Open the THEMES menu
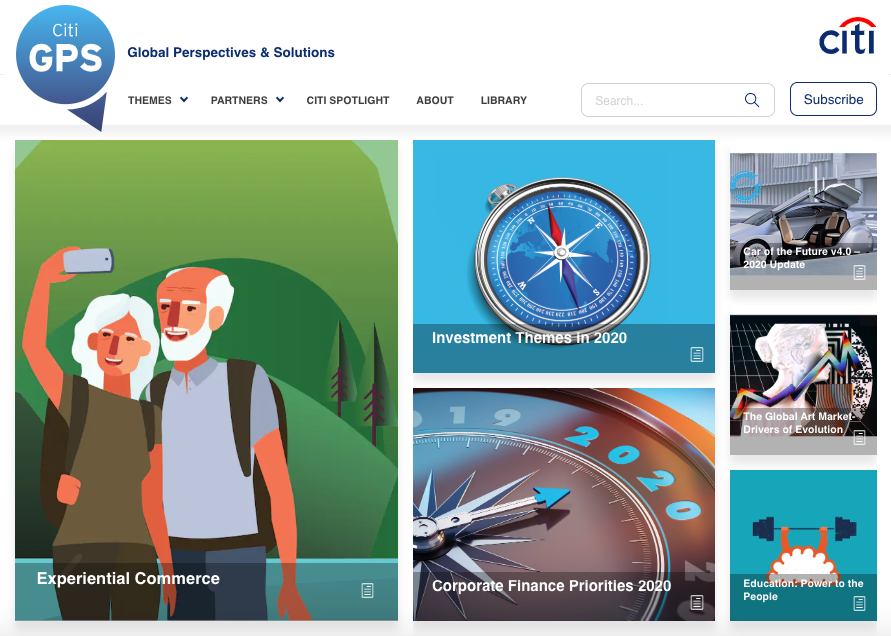Viewport: 891px width, 636px height. tap(149, 100)
